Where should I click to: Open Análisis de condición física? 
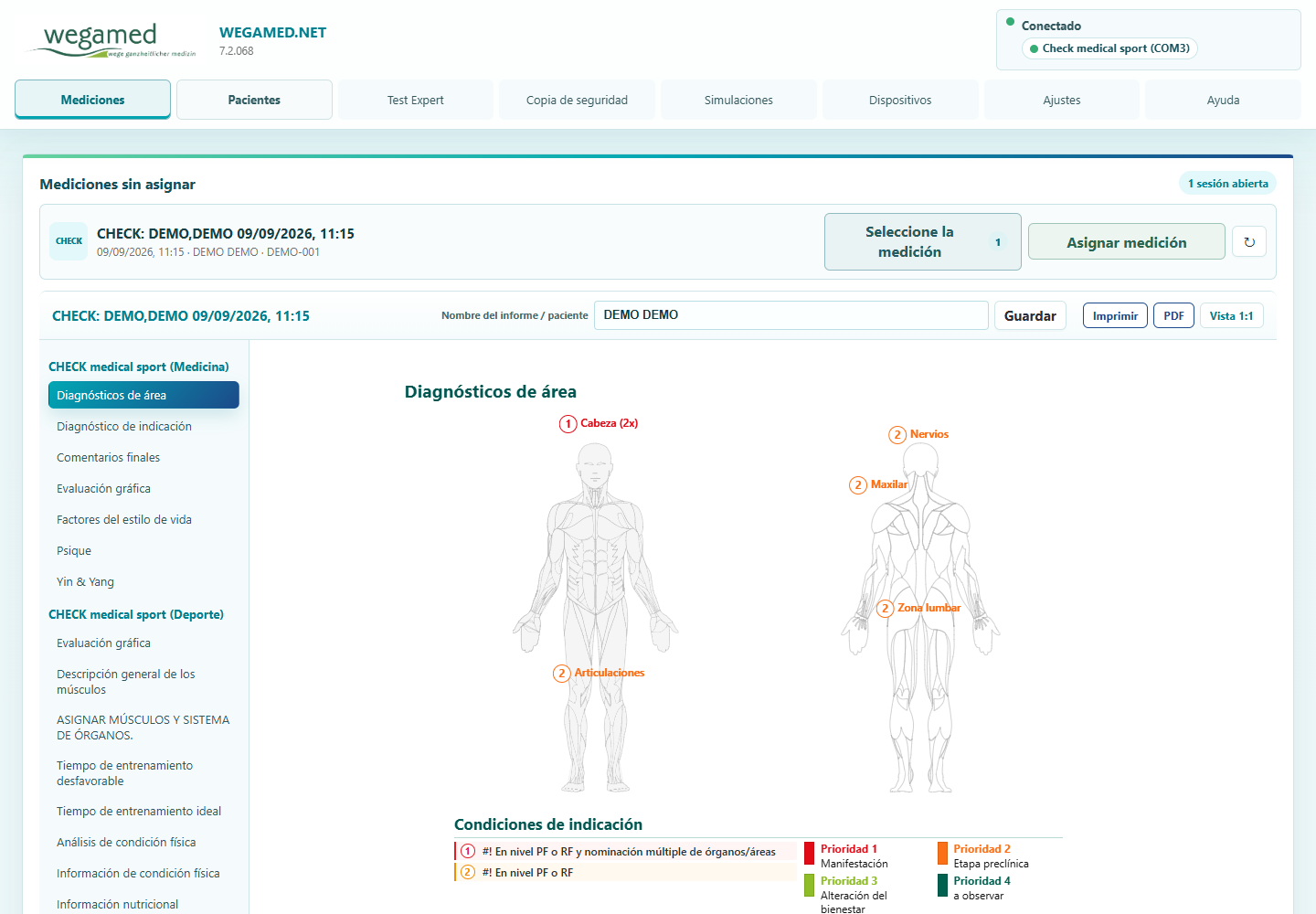pos(143,842)
